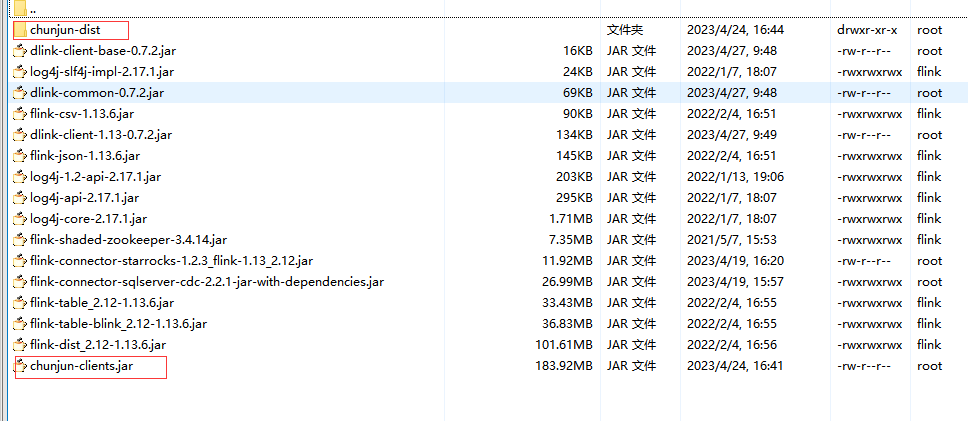Viewport: 968px width, 421px height.
Task: Click the 文件夹 type cell
Action: (625, 30)
